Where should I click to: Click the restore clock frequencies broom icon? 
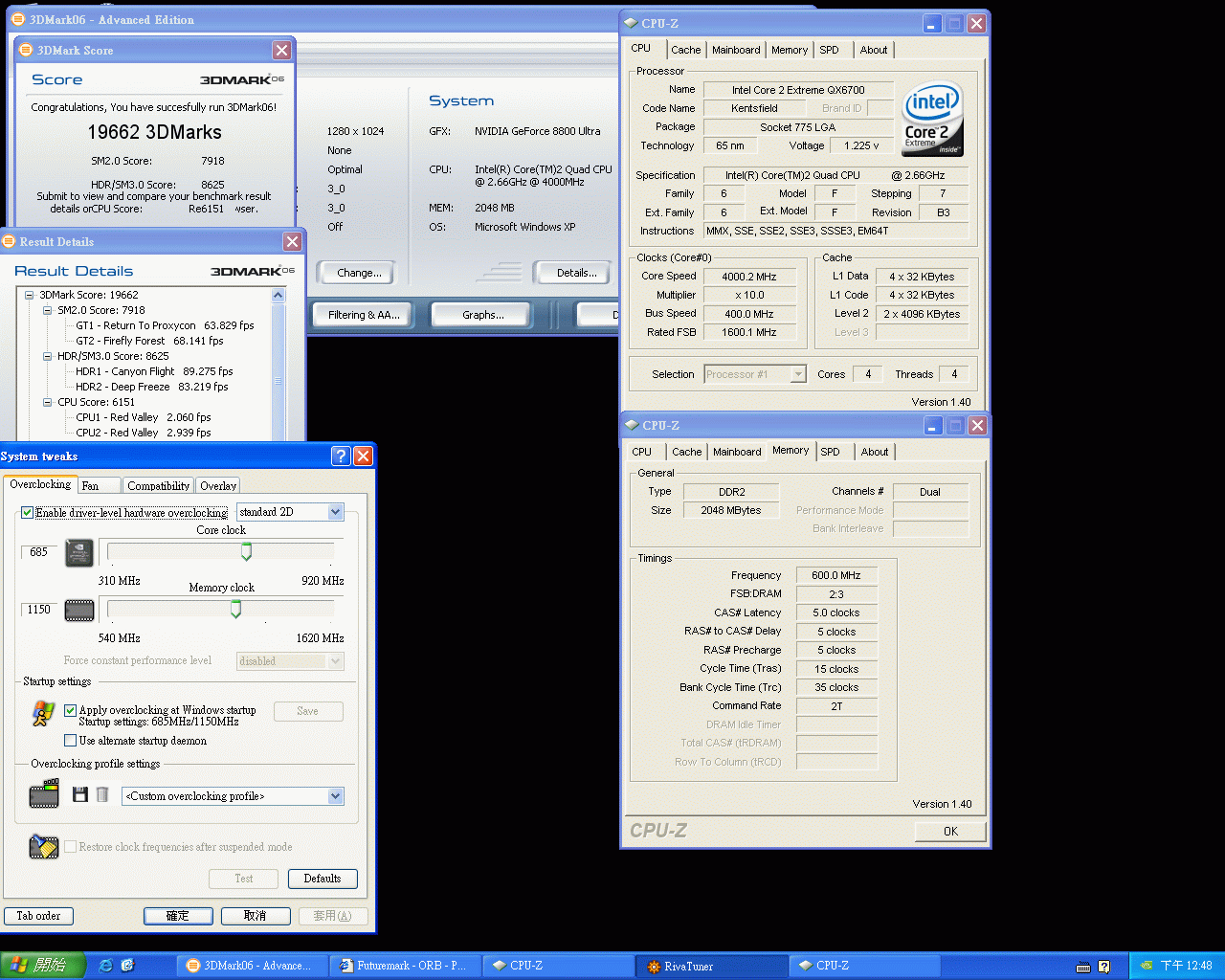point(44,846)
